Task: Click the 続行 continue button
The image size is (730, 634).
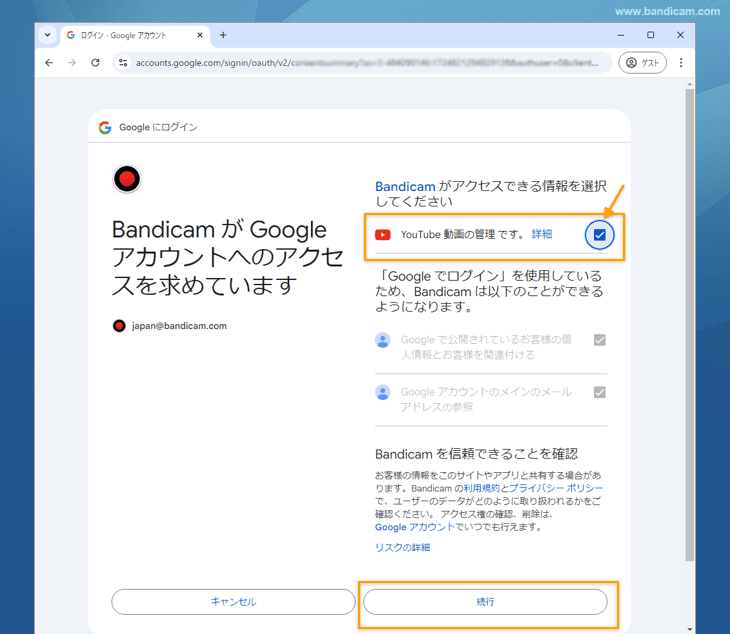Action: (x=485, y=602)
